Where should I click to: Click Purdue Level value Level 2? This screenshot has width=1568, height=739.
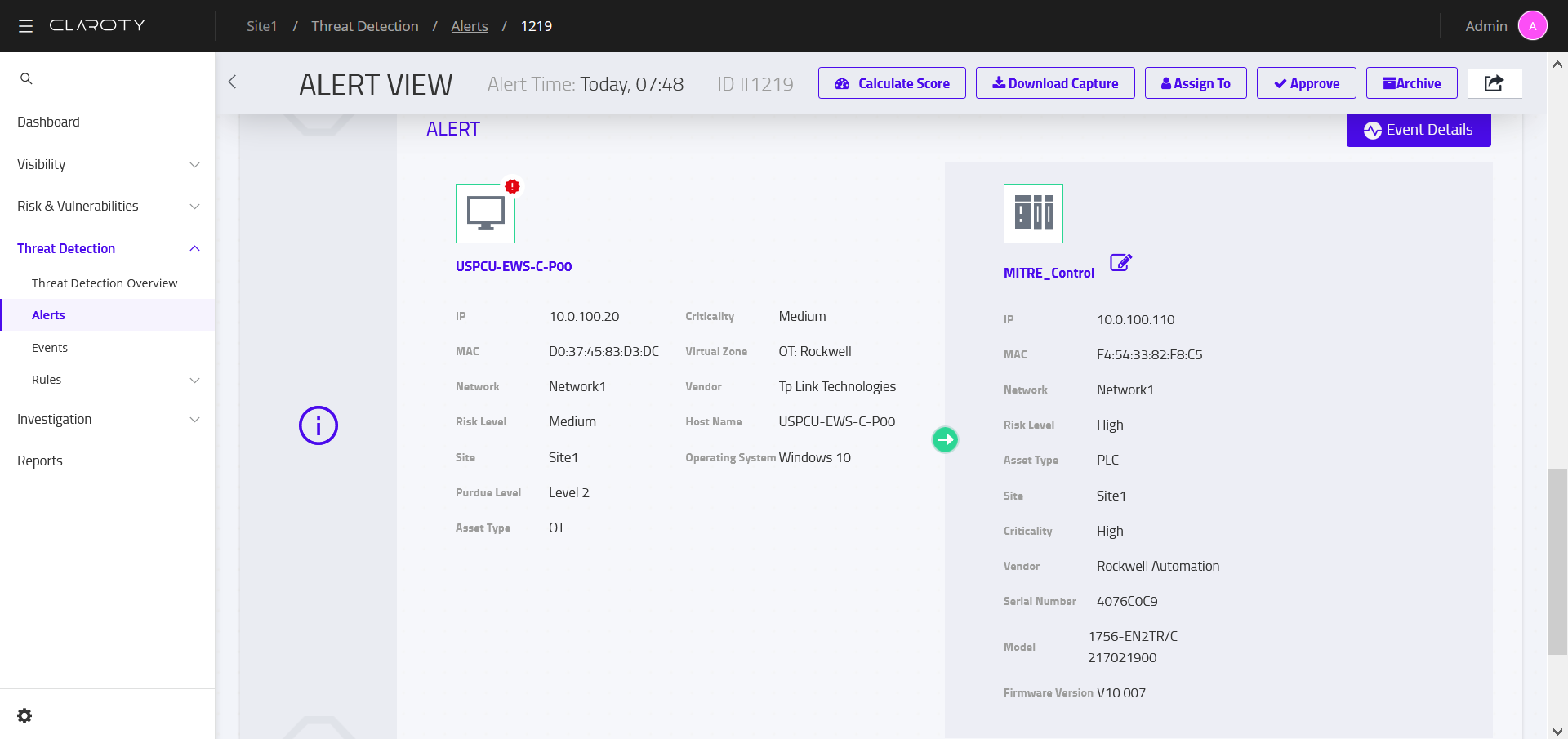click(x=569, y=492)
